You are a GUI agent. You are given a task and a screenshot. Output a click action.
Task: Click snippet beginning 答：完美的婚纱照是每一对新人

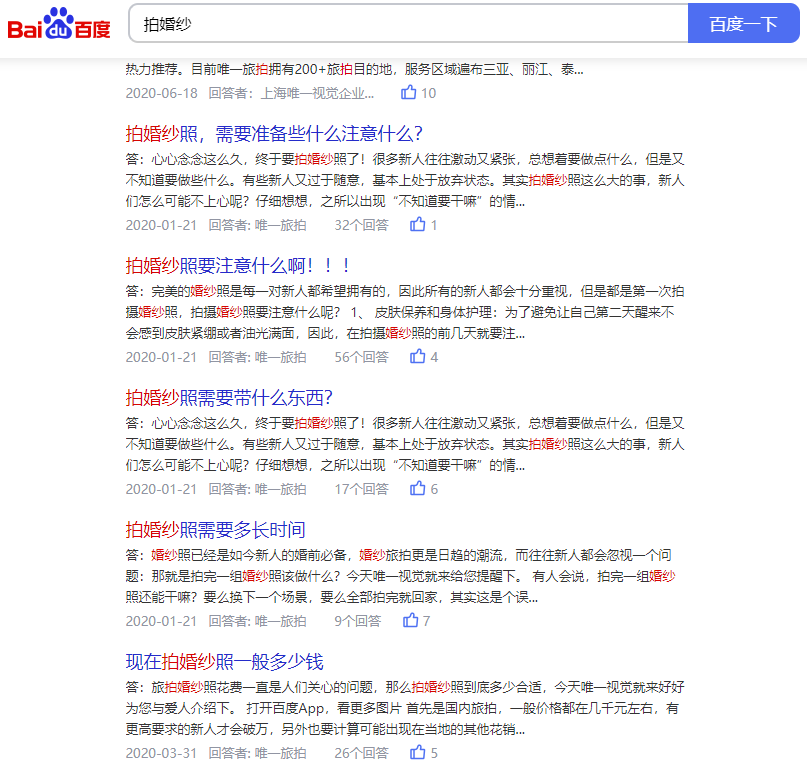(405, 312)
